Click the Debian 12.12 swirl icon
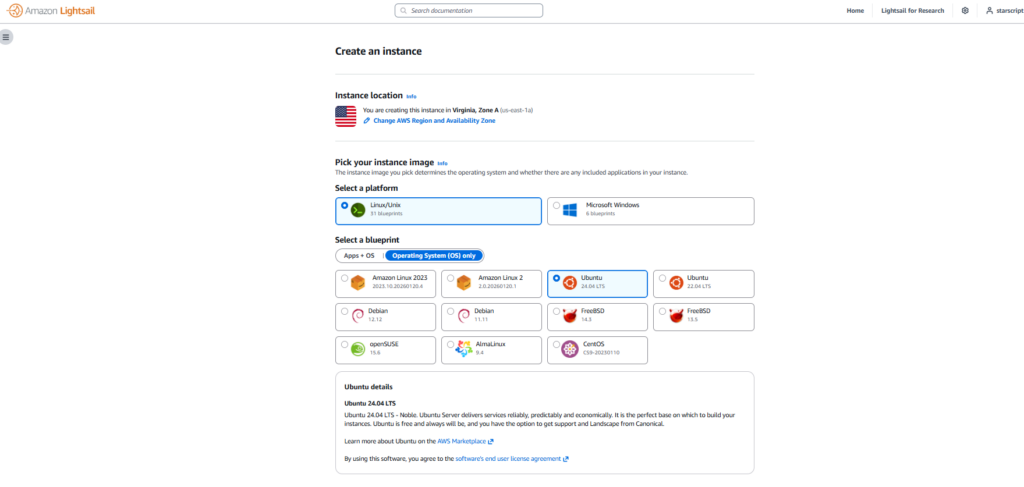 click(358, 316)
